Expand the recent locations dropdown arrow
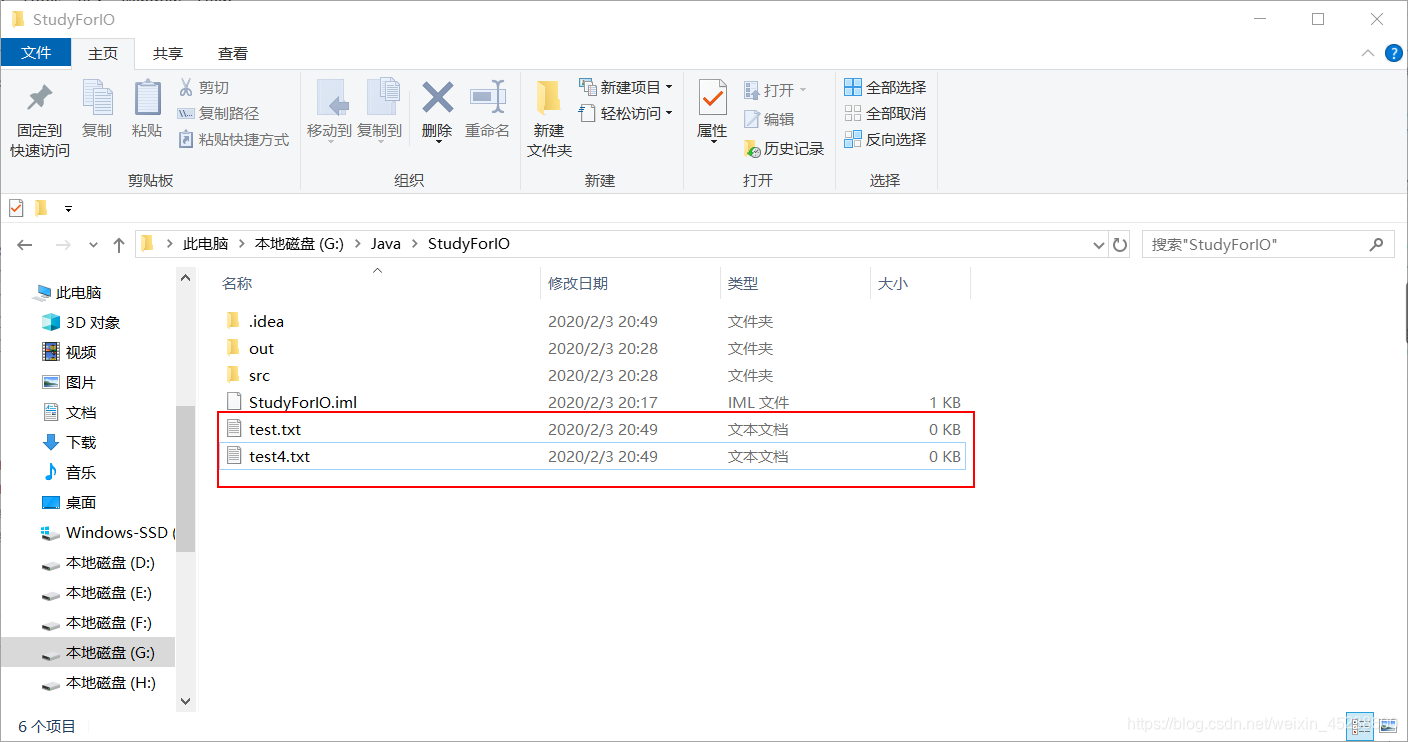The width and height of the screenshot is (1408, 742). point(93,244)
